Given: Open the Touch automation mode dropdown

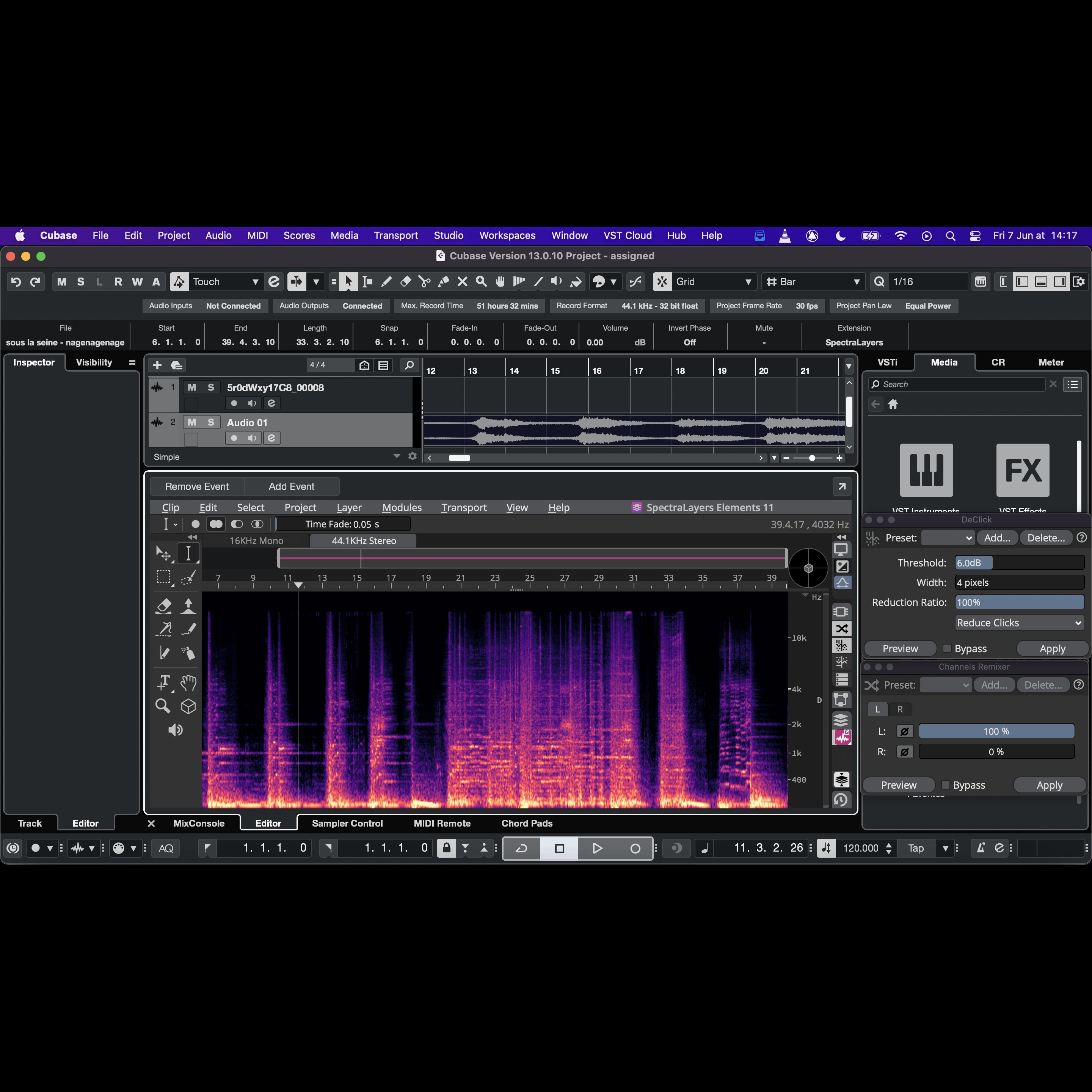Looking at the screenshot, I should pyautogui.click(x=226, y=281).
